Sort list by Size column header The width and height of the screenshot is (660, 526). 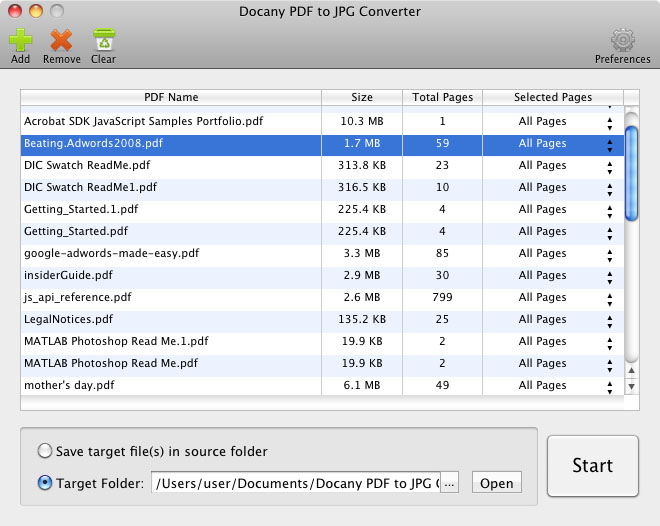361,97
